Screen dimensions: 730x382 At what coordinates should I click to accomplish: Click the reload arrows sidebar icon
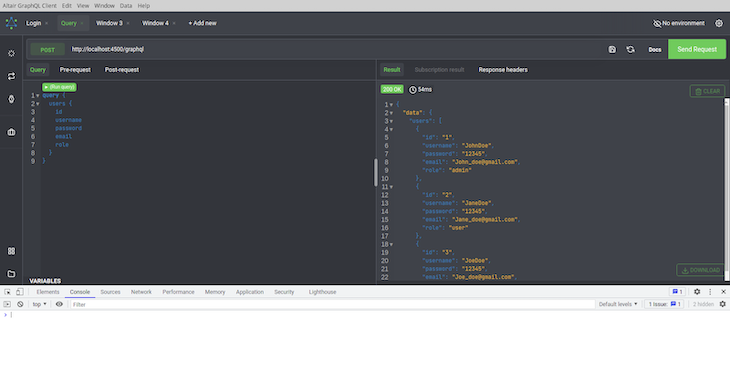coord(11,76)
